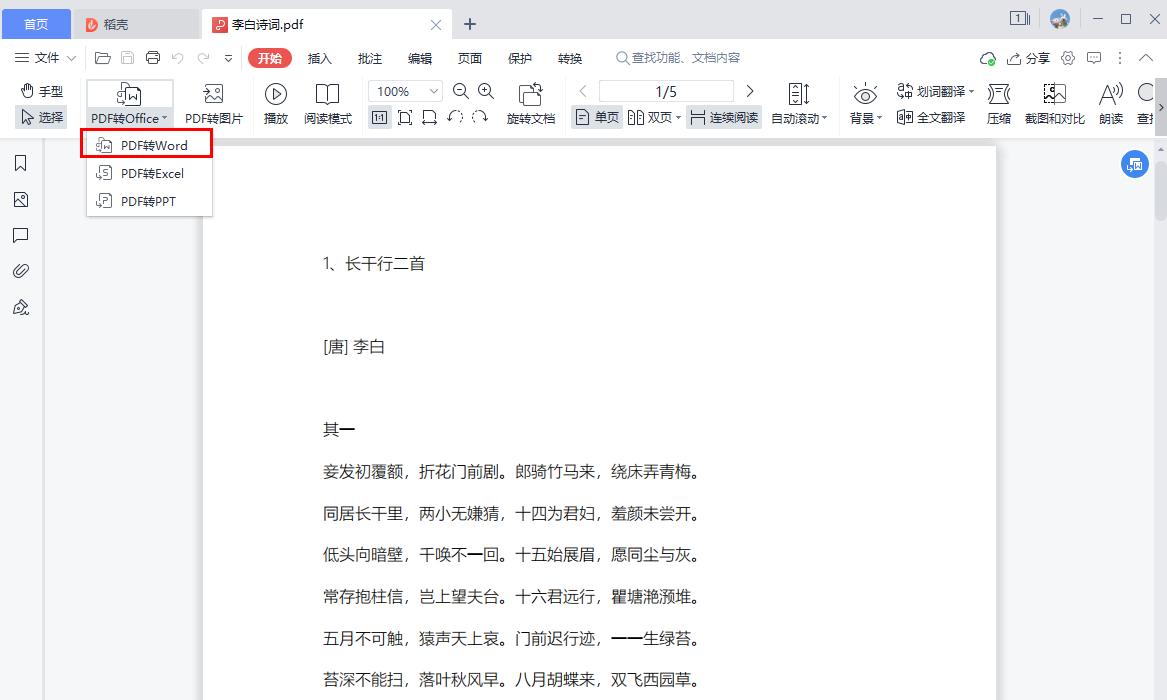Open the bookmark panel in left sidebar

click(x=21, y=162)
